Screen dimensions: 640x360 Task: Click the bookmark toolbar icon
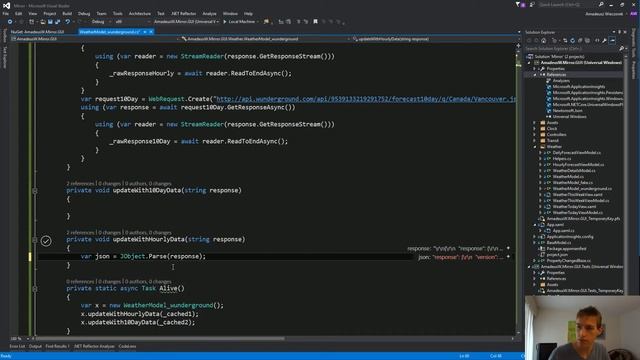tap(316, 22)
